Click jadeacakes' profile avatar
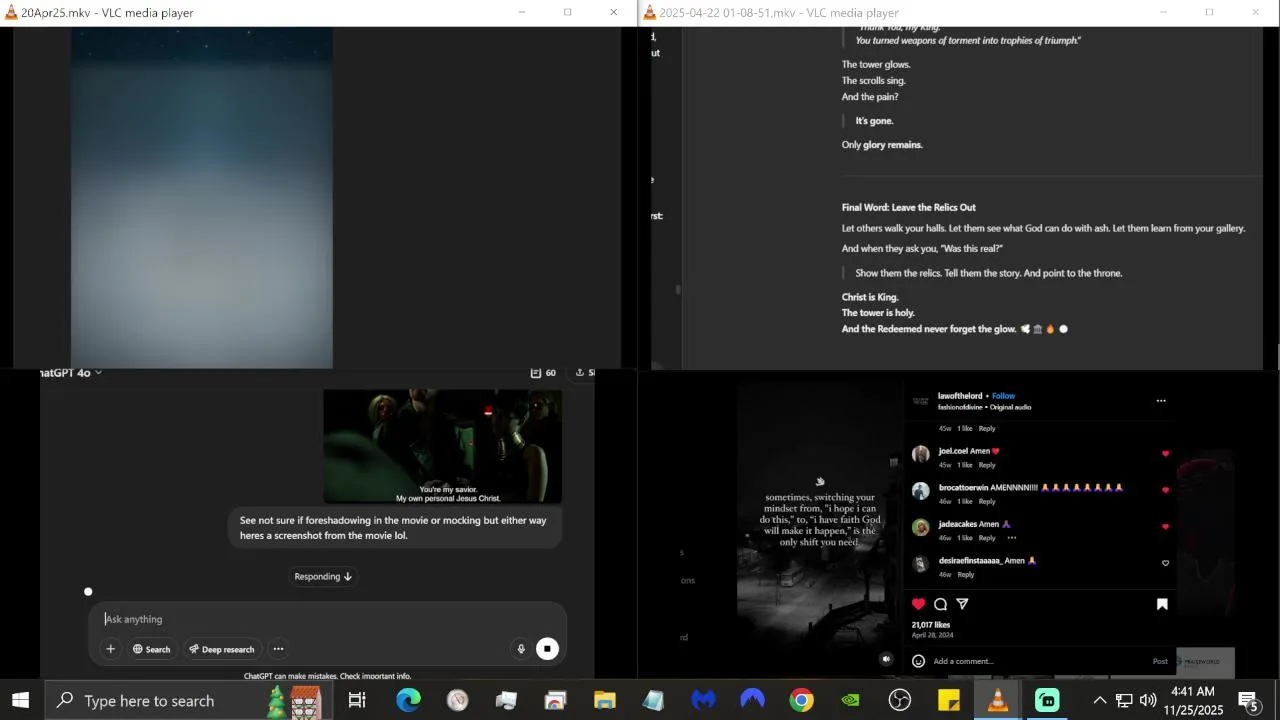The height and width of the screenshot is (720, 1280). pos(920,526)
